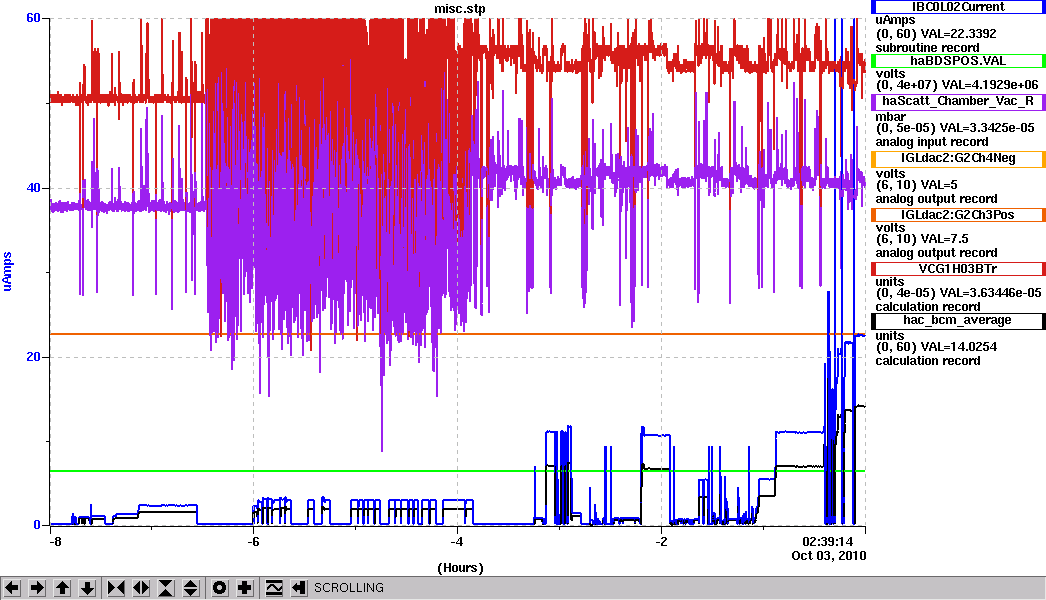Screen dimensions: 1046x600
Task: Click the VAL=14.0254 reading in legend
Action: coord(959,347)
